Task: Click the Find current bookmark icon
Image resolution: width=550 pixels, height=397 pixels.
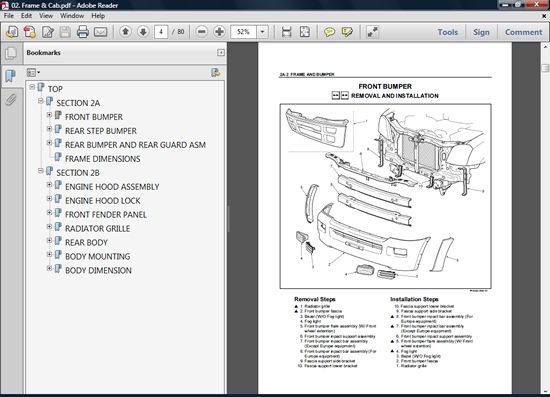Action: [x=215, y=73]
